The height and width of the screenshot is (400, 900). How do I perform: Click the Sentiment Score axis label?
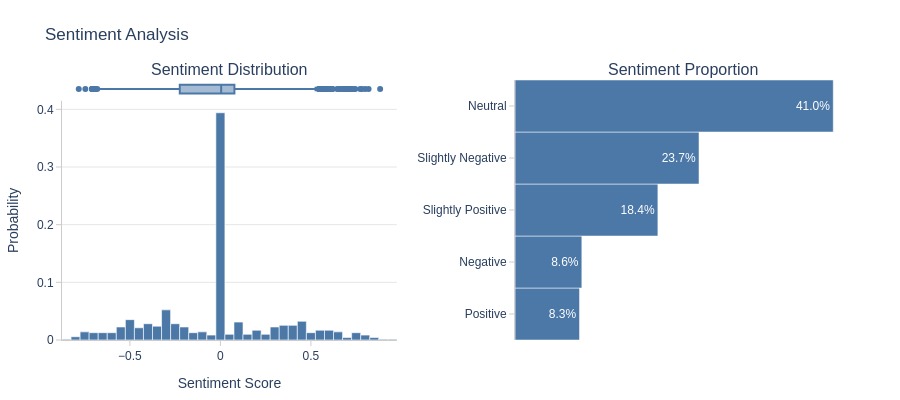tap(229, 383)
